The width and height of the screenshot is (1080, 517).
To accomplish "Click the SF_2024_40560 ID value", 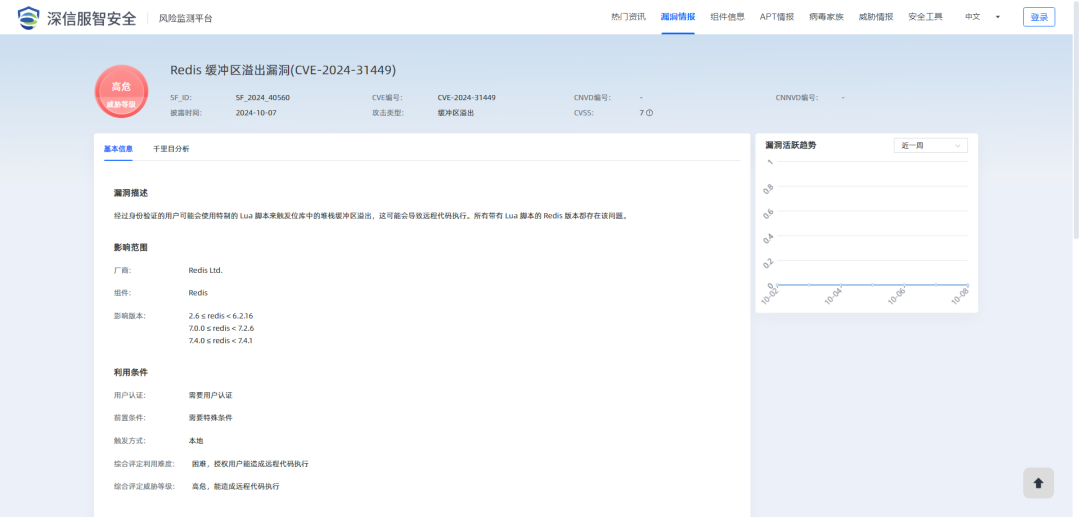I will (x=262, y=98).
